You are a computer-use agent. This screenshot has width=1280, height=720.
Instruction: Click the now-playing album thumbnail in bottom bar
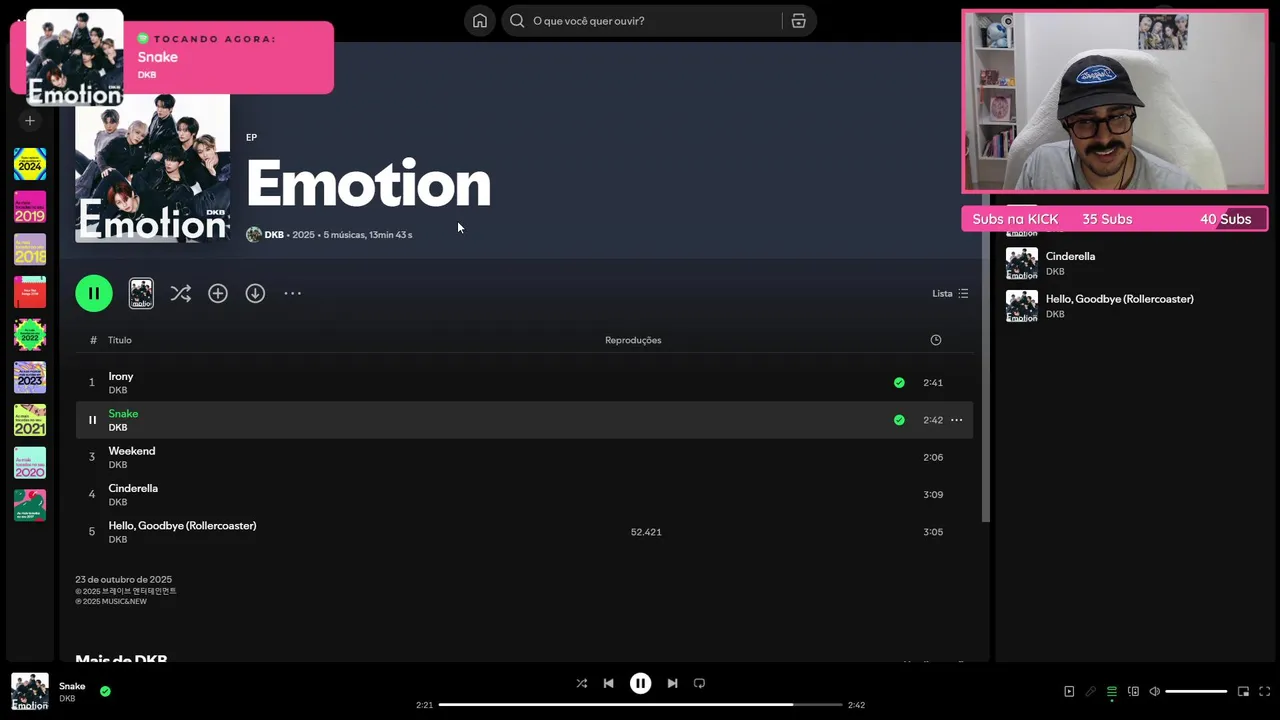(29, 691)
